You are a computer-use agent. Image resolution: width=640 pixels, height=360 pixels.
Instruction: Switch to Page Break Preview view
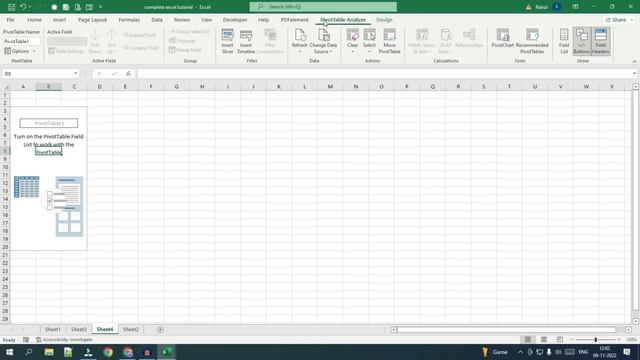(x=560, y=340)
